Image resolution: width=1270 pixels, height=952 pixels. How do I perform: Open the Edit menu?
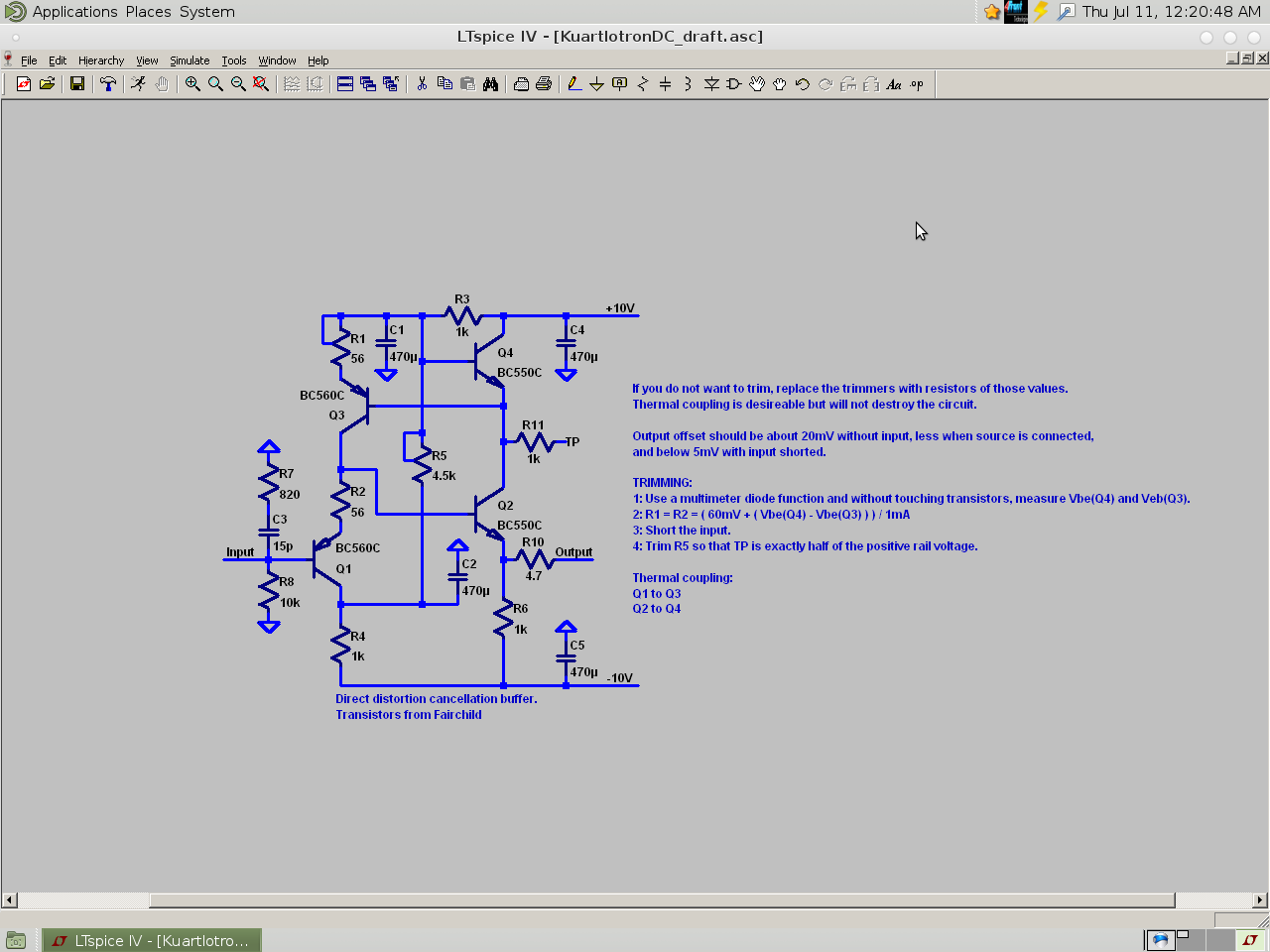pyautogui.click(x=58, y=60)
